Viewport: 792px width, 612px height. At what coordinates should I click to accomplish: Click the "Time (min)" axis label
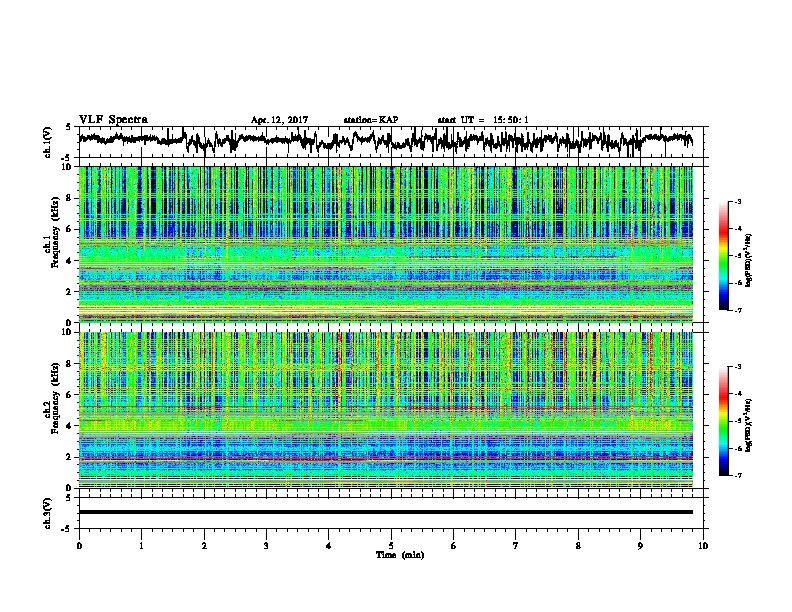[400, 555]
